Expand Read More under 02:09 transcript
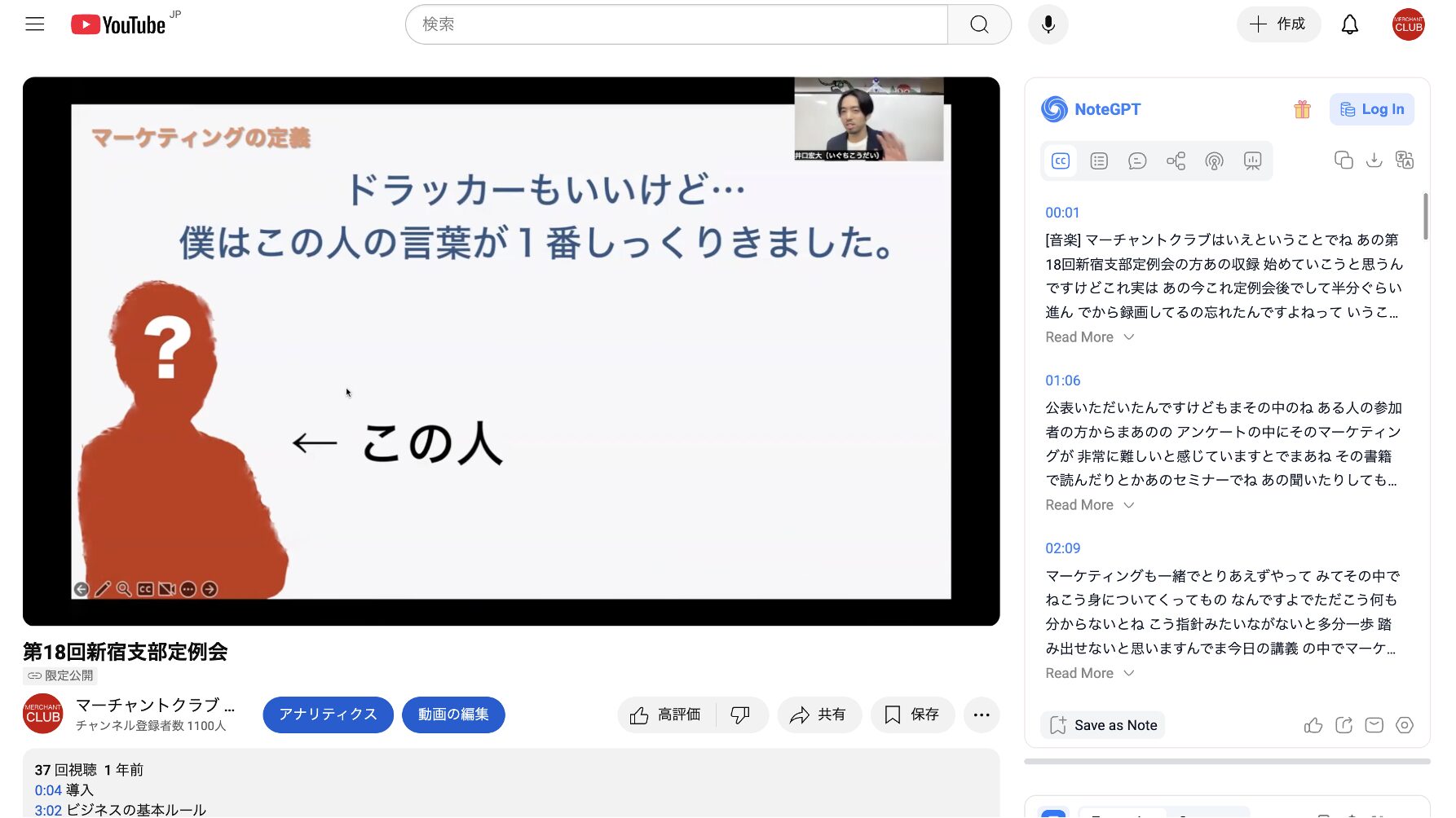 point(1089,673)
